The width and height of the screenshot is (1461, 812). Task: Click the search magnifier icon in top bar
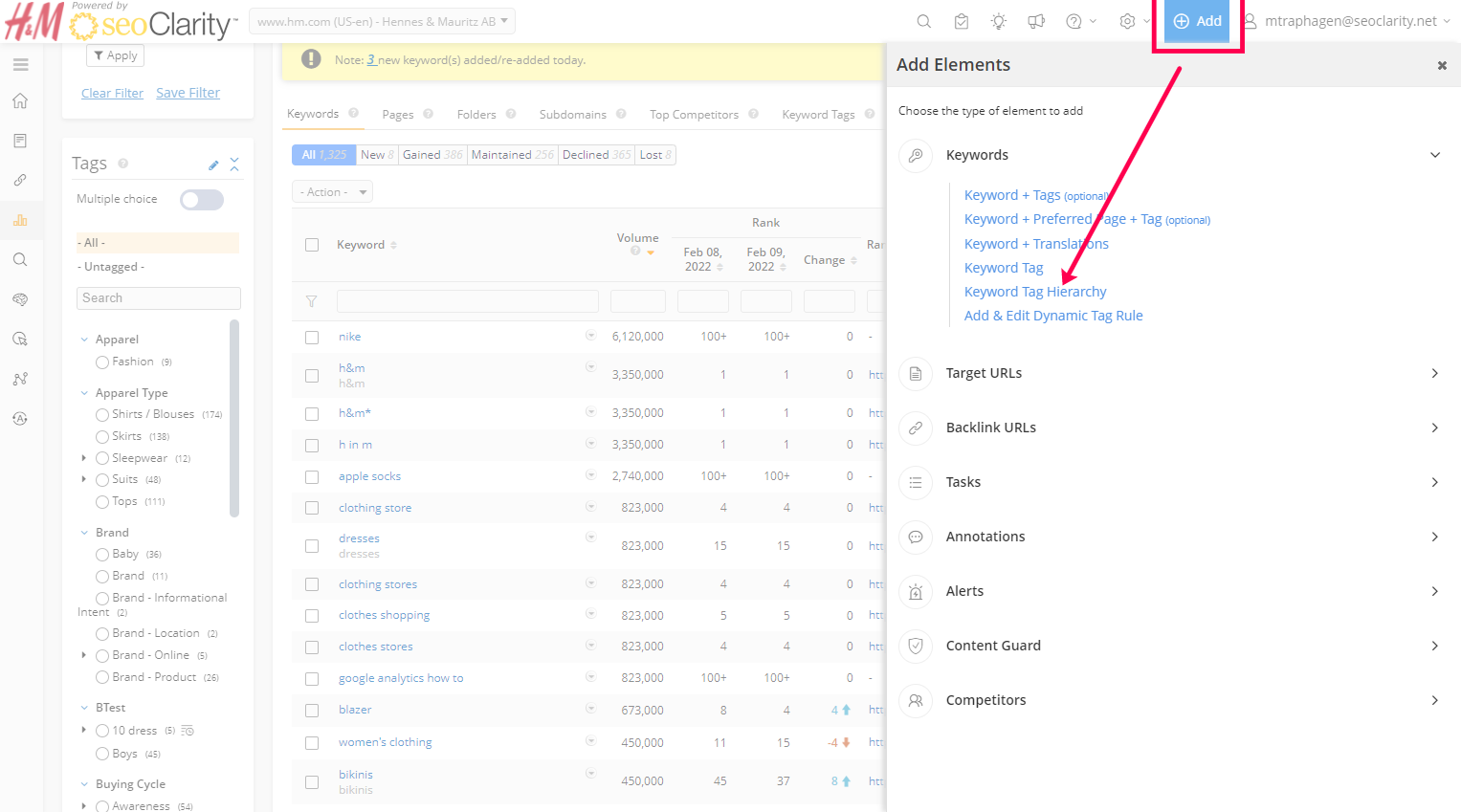(923, 21)
